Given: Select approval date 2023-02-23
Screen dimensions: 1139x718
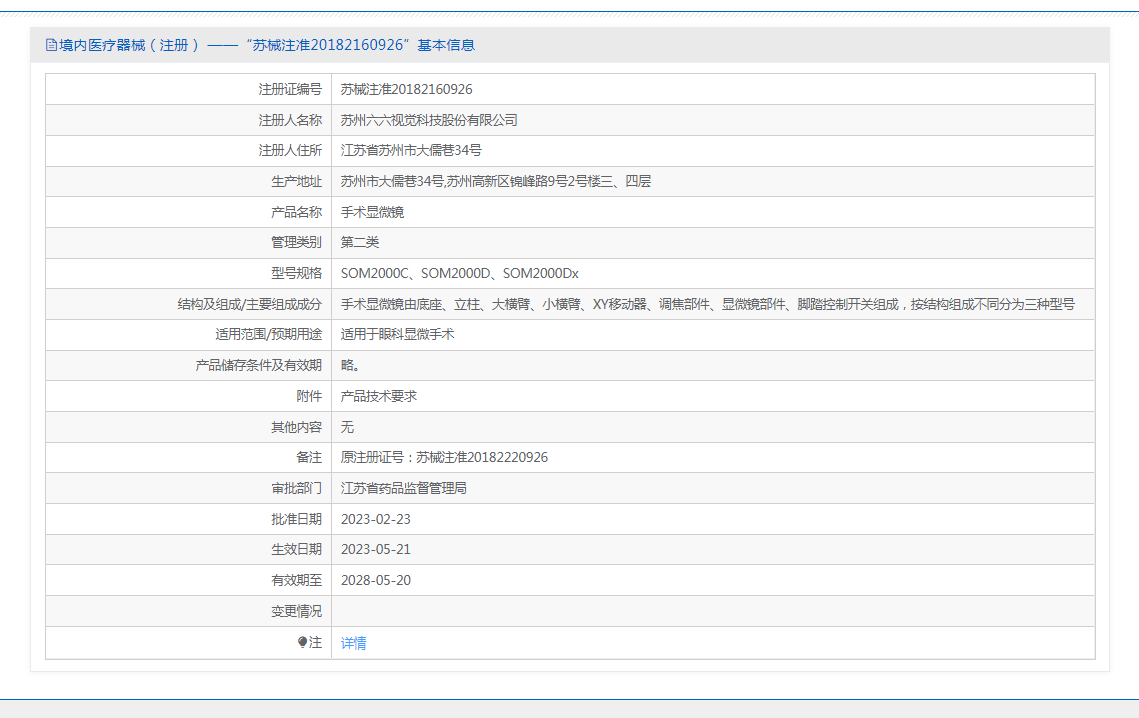Looking at the screenshot, I should [376, 519].
